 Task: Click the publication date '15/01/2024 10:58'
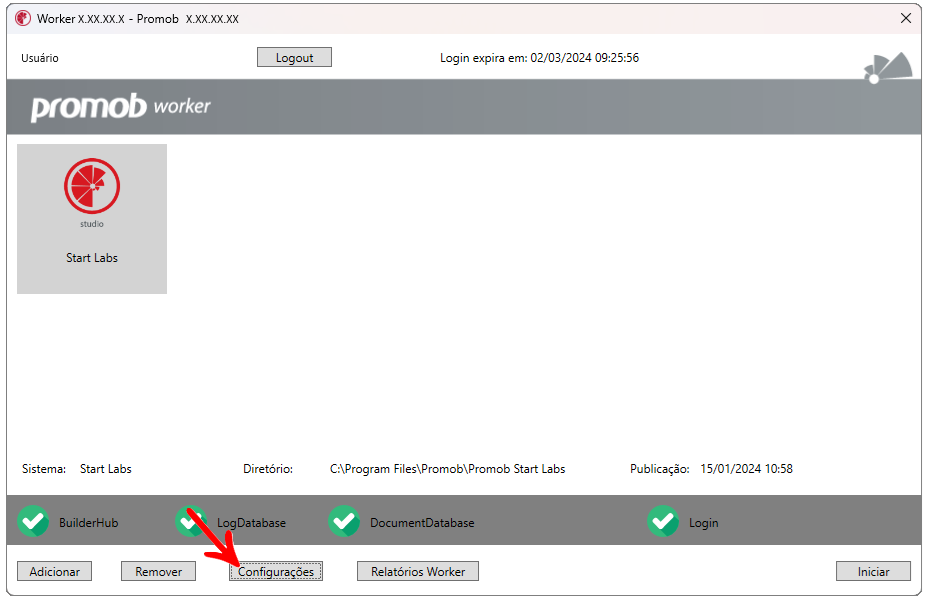click(747, 469)
